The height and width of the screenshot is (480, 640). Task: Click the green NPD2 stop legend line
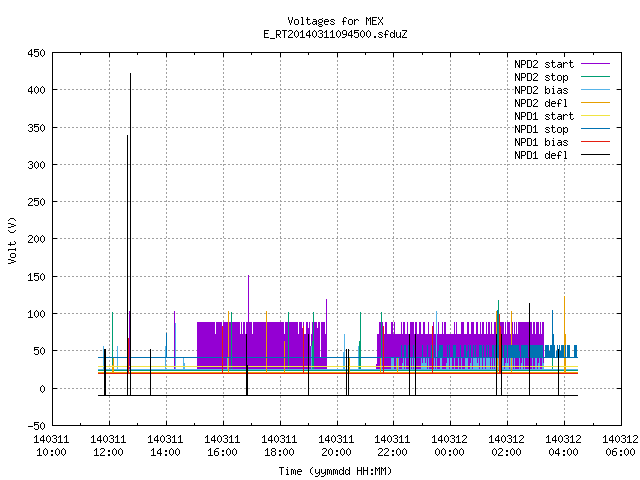[596, 77]
